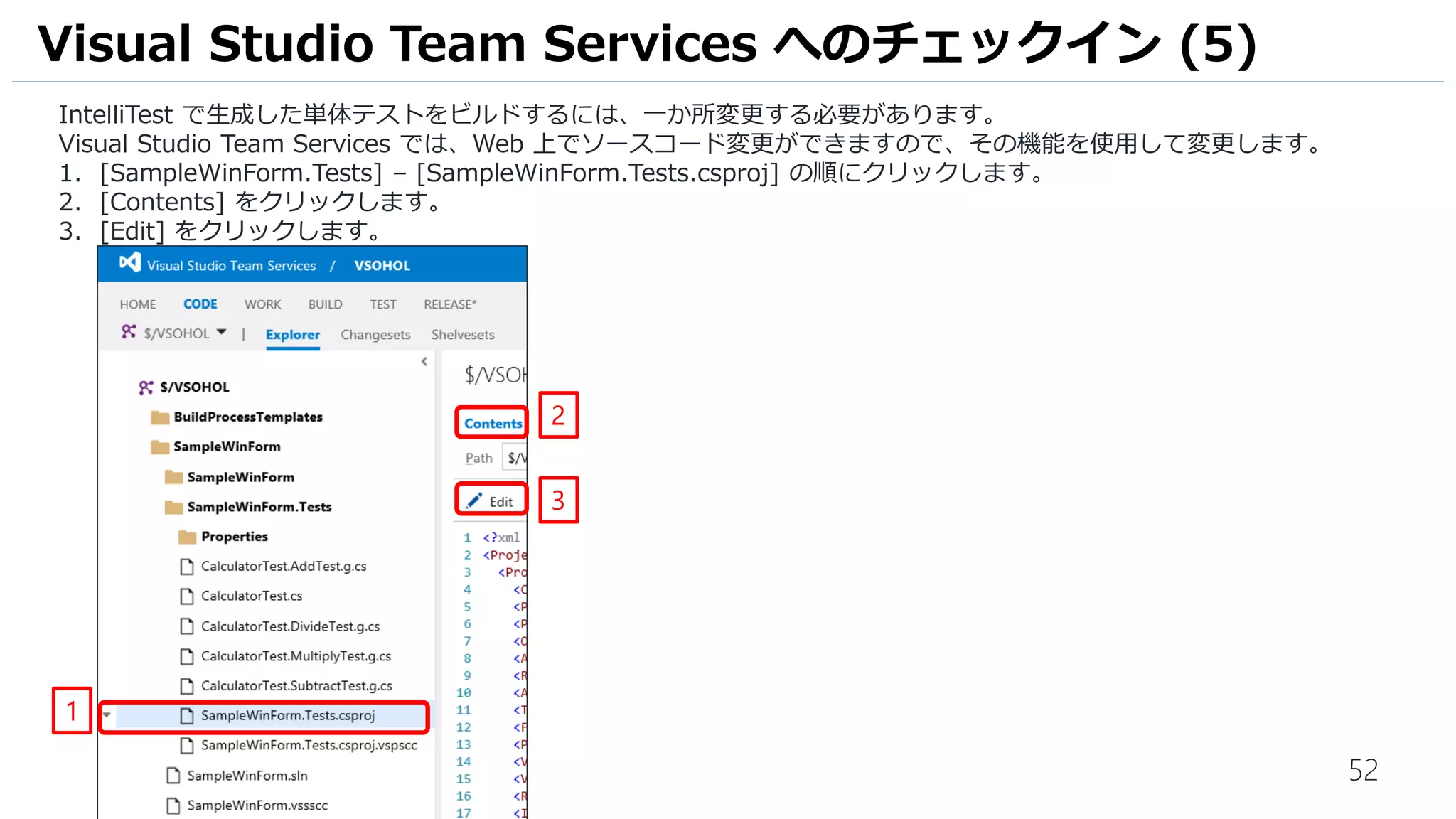Click the pencil icon beside Edit

pyautogui.click(x=474, y=501)
